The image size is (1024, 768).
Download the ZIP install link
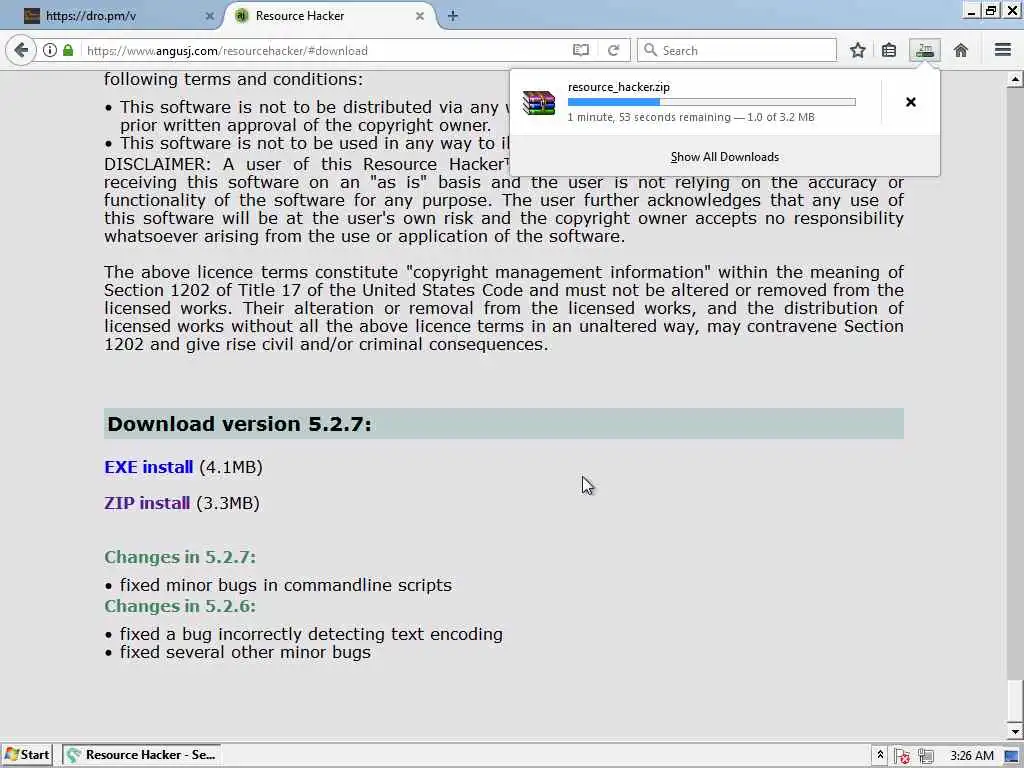(147, 503)
